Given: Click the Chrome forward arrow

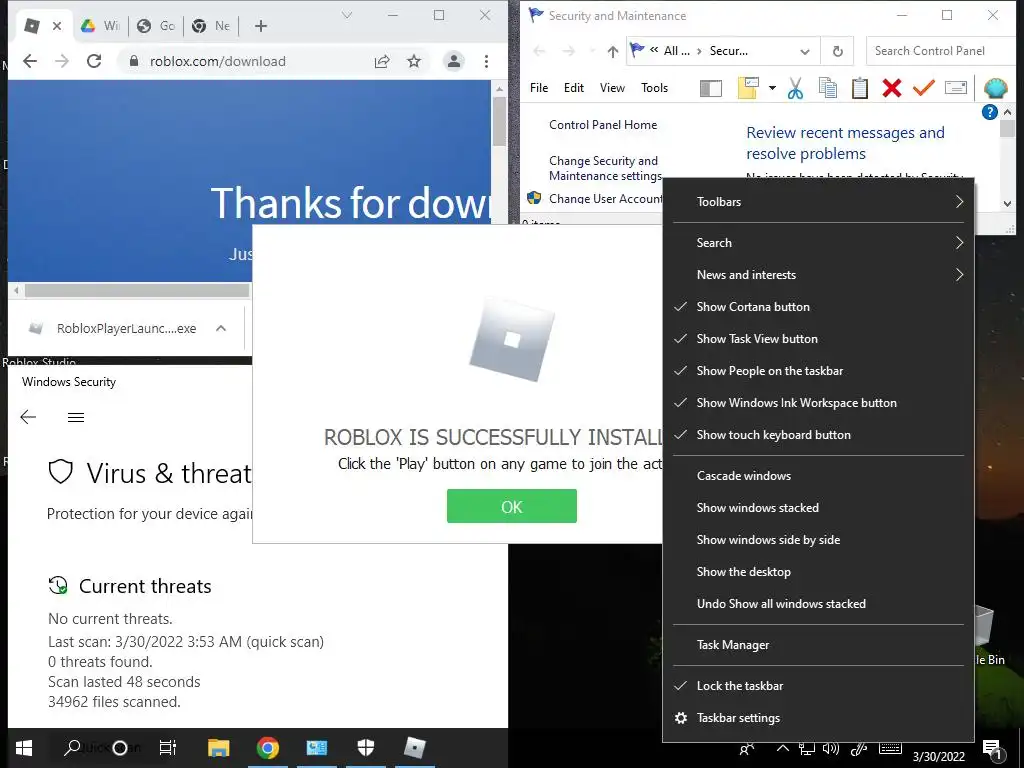Looking at the screenshot, I should coord(62,61).
